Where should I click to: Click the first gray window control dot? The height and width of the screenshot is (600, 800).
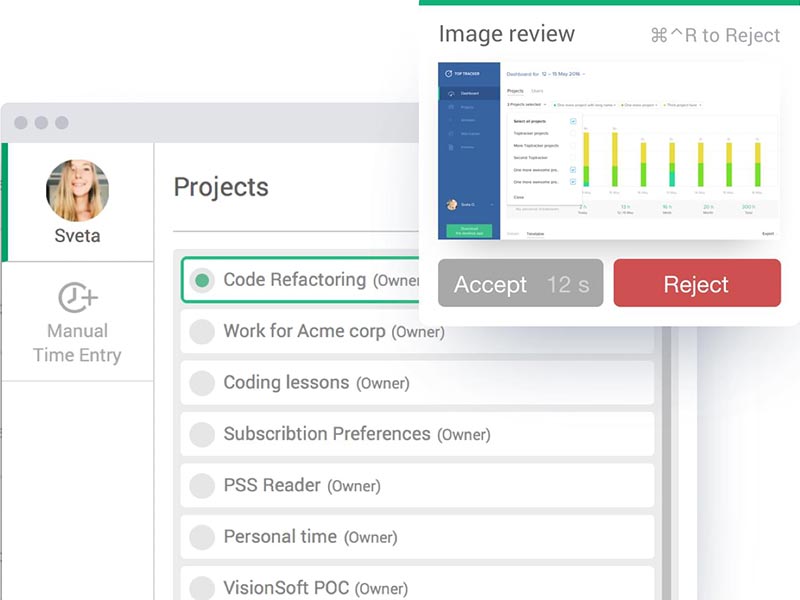coord(21,122)
